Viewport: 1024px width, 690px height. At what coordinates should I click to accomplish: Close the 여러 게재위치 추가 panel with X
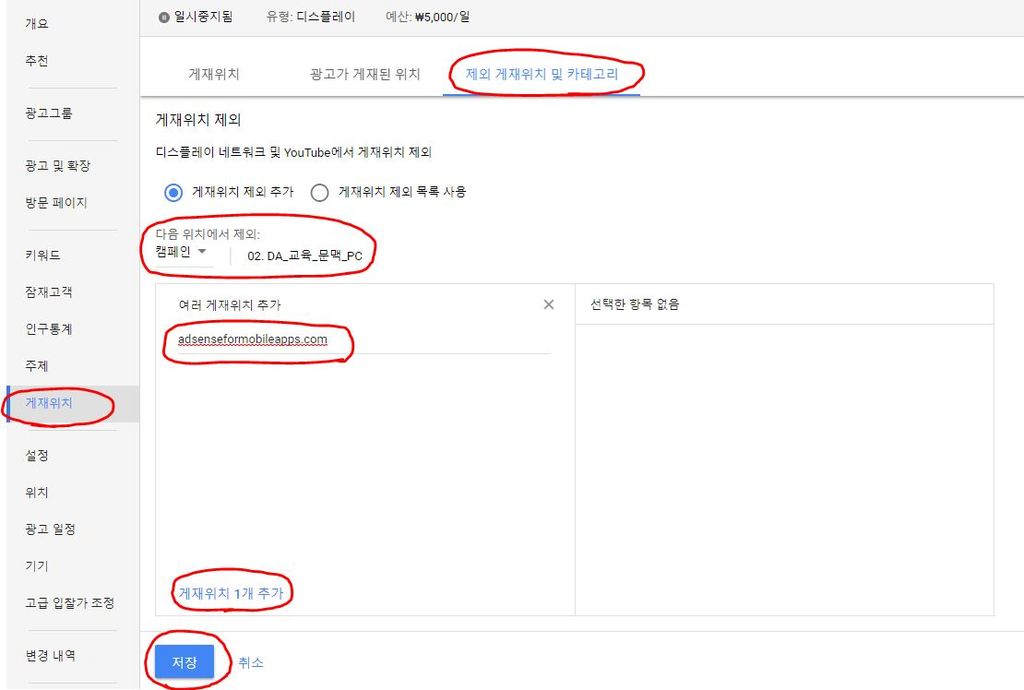[548, 305]
